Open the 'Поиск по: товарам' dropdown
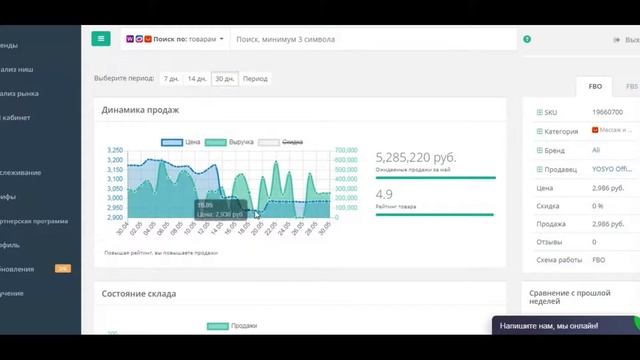This screenshot has height=360, width=640. point(175,39)
